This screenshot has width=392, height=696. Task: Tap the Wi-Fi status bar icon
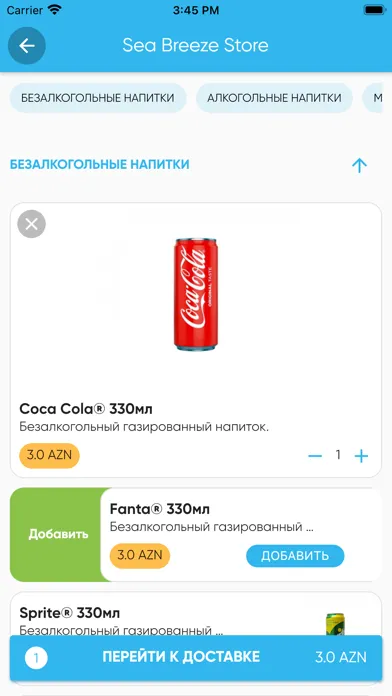(55, 10)
